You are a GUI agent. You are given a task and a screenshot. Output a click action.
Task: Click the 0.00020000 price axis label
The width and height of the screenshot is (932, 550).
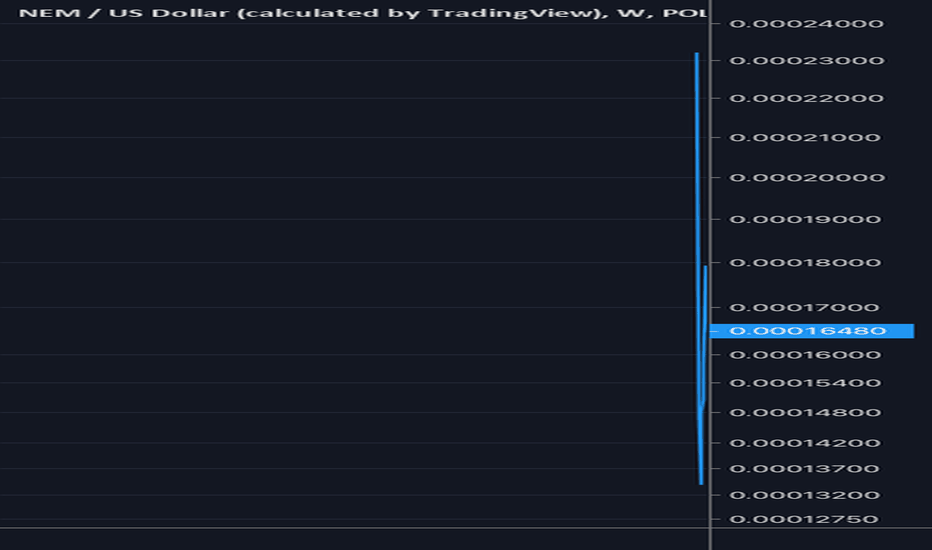click(807, 177)
